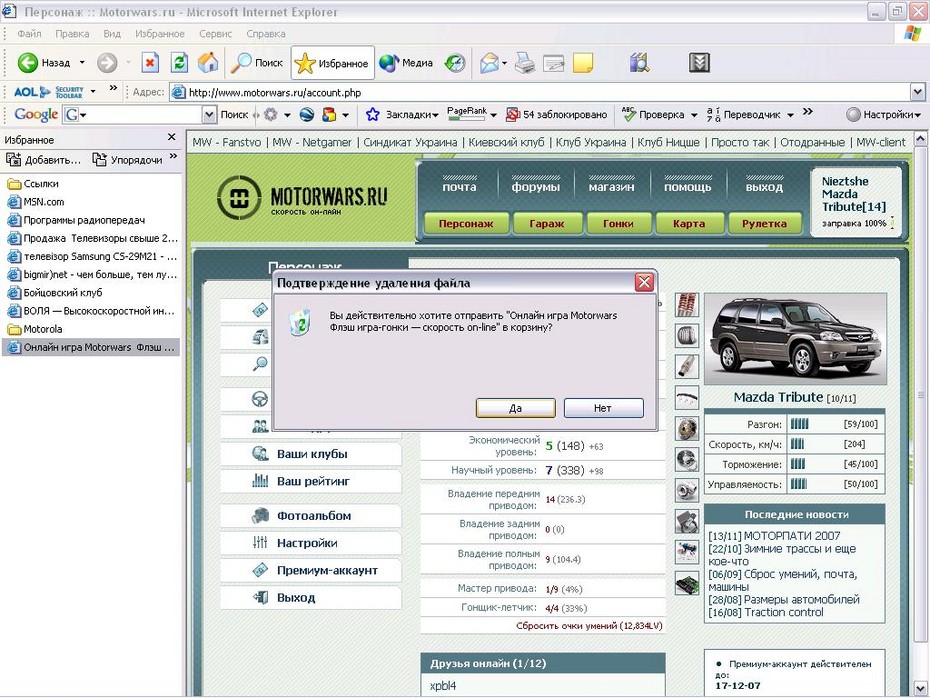Image resolution: width=930 pixels, height=698 pixels.
Task: Open the Поиск search toolbar button
Action: 257,63
